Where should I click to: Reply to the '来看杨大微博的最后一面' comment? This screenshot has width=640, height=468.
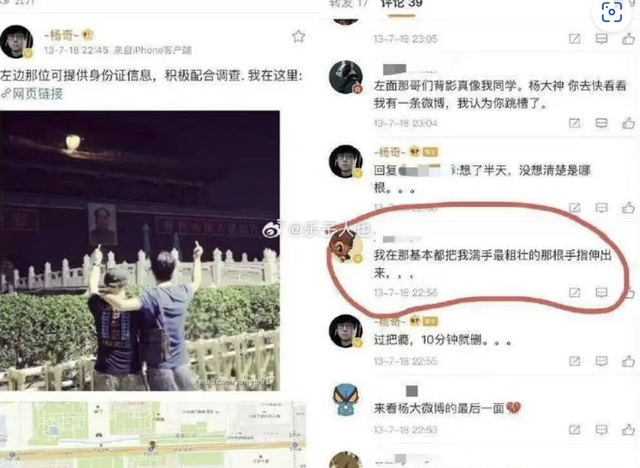coord(601,429)
